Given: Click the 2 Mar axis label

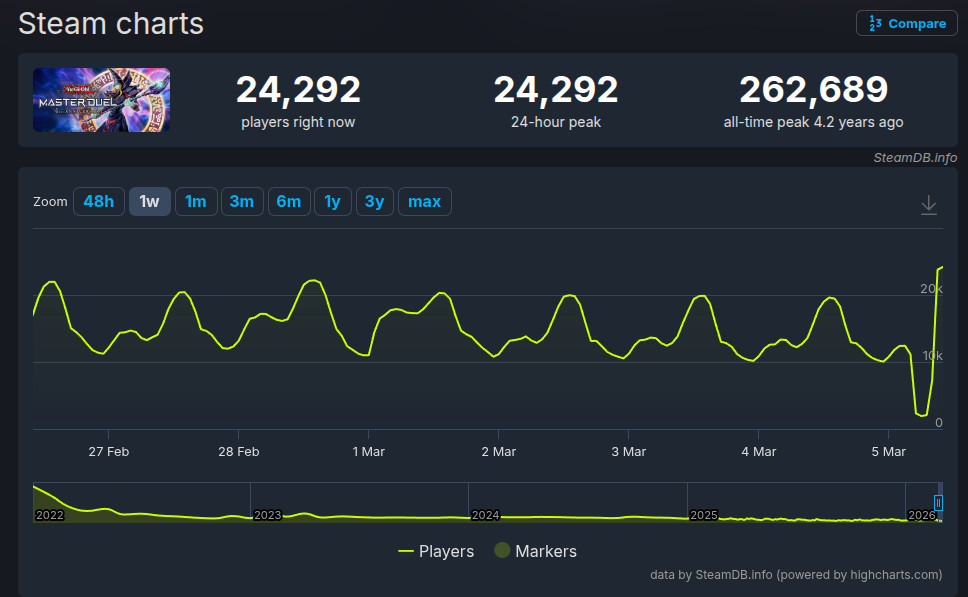Looking at the screenshot, I should (499, 452).
